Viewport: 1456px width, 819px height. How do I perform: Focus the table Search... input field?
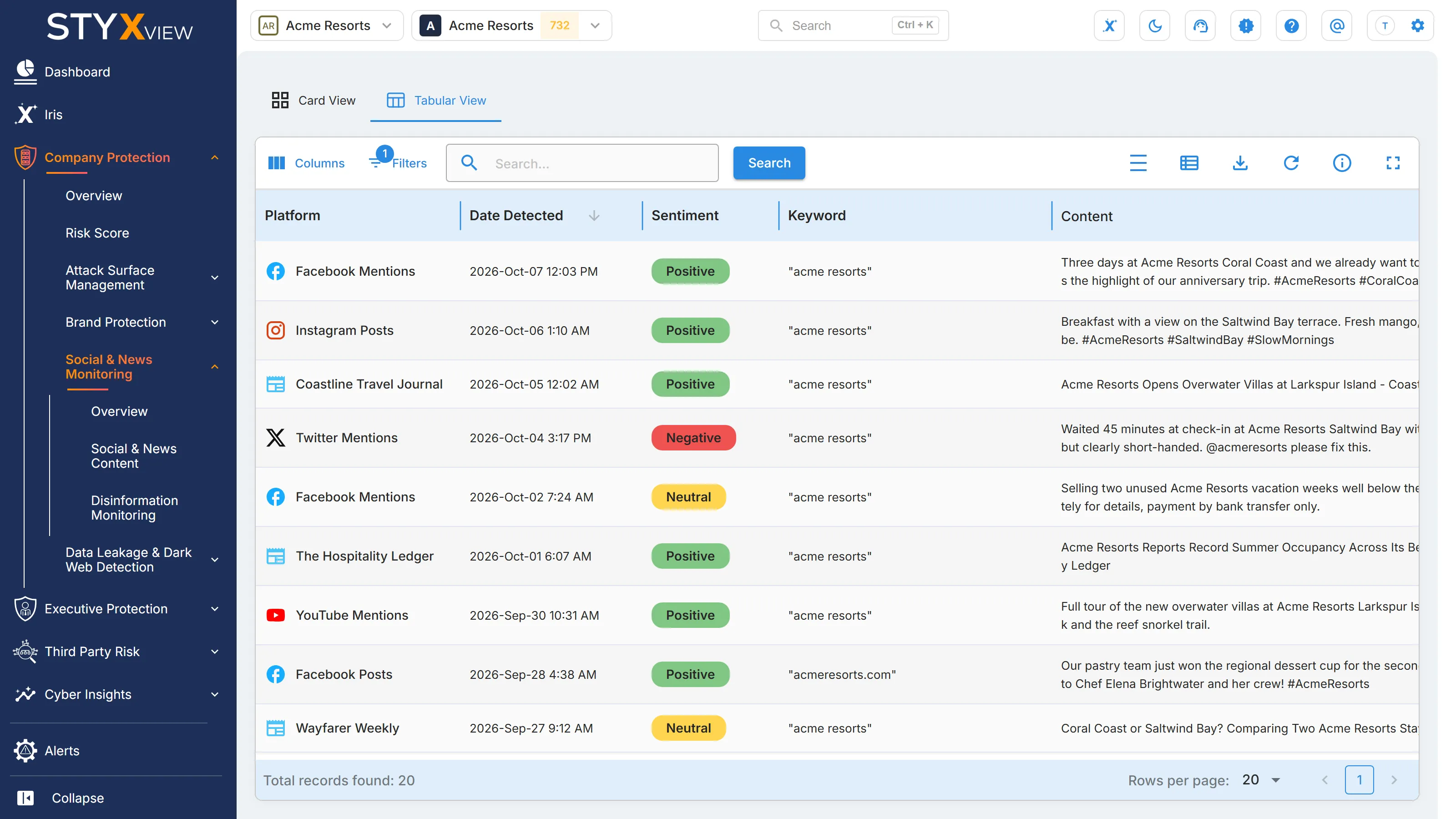tap(581, 163)
